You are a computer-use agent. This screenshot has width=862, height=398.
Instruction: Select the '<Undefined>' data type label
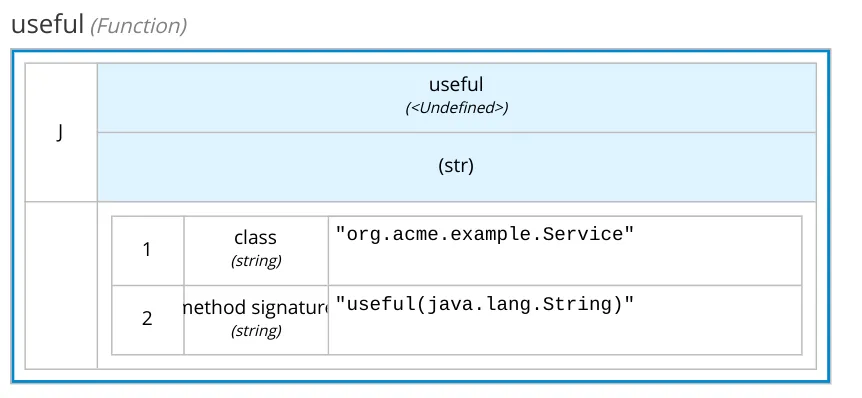click(x=456, y=108)
